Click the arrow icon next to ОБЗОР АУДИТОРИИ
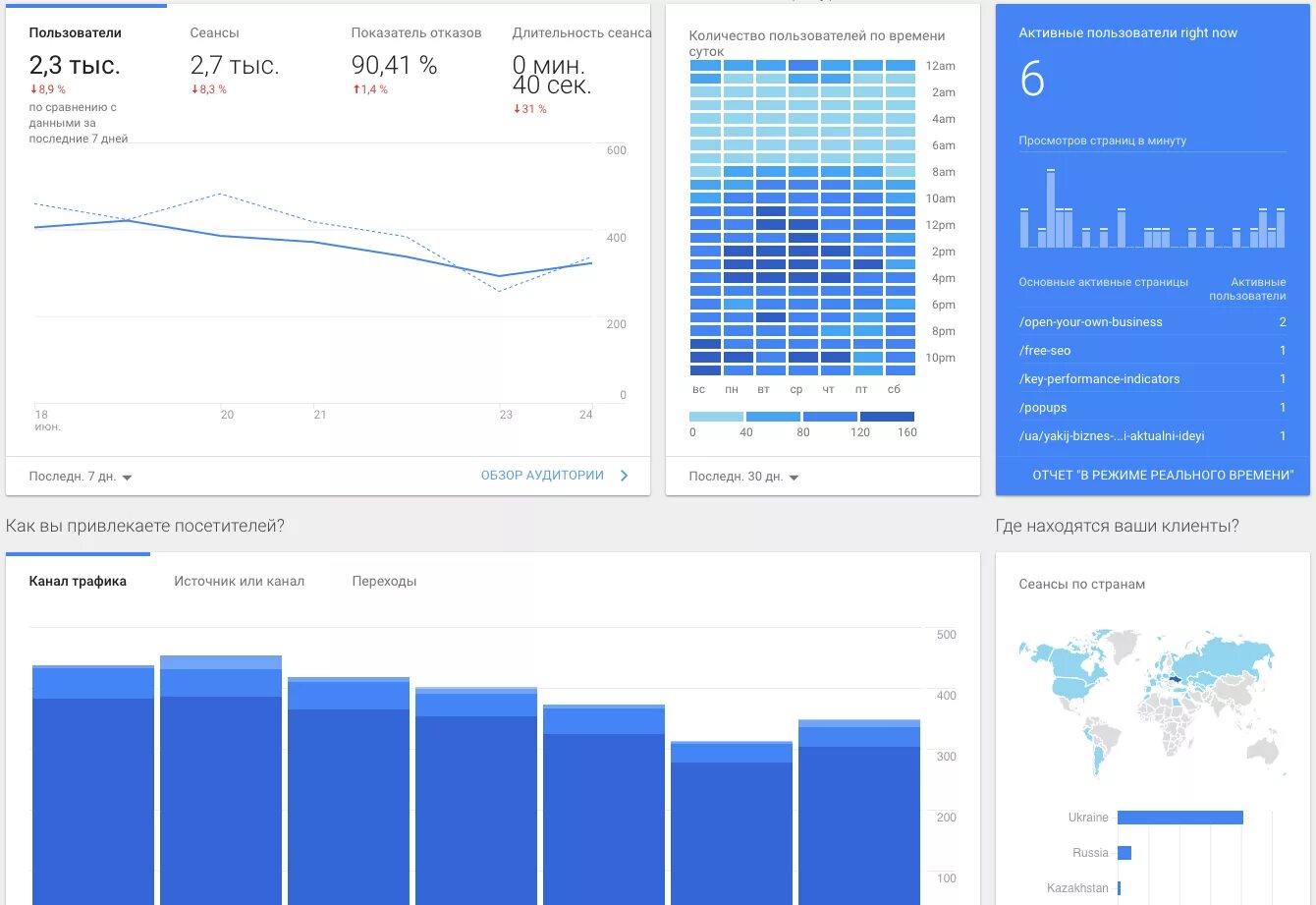Screen dimensions: 1316x905 [x=625, y=476]
